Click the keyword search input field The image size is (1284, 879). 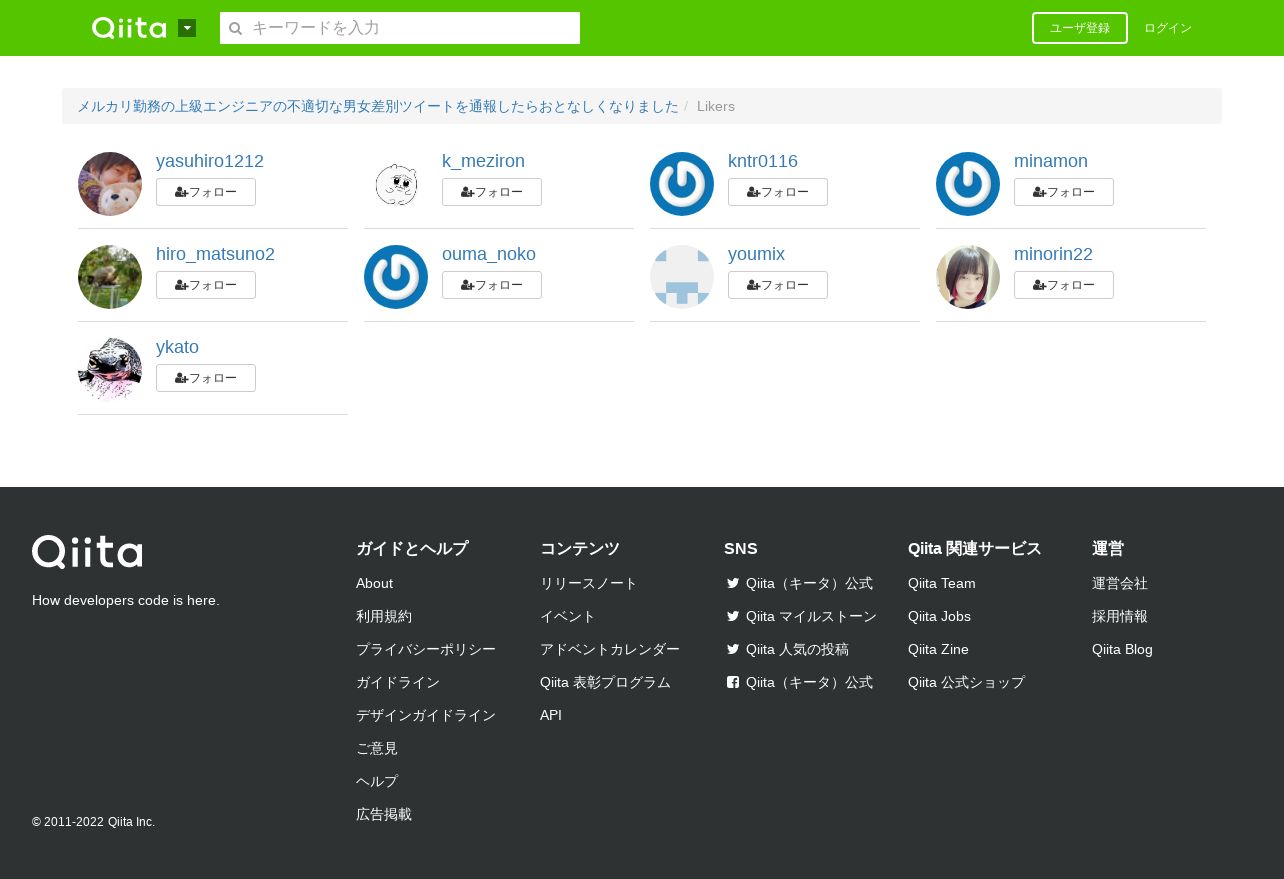[x=400, y=28]
